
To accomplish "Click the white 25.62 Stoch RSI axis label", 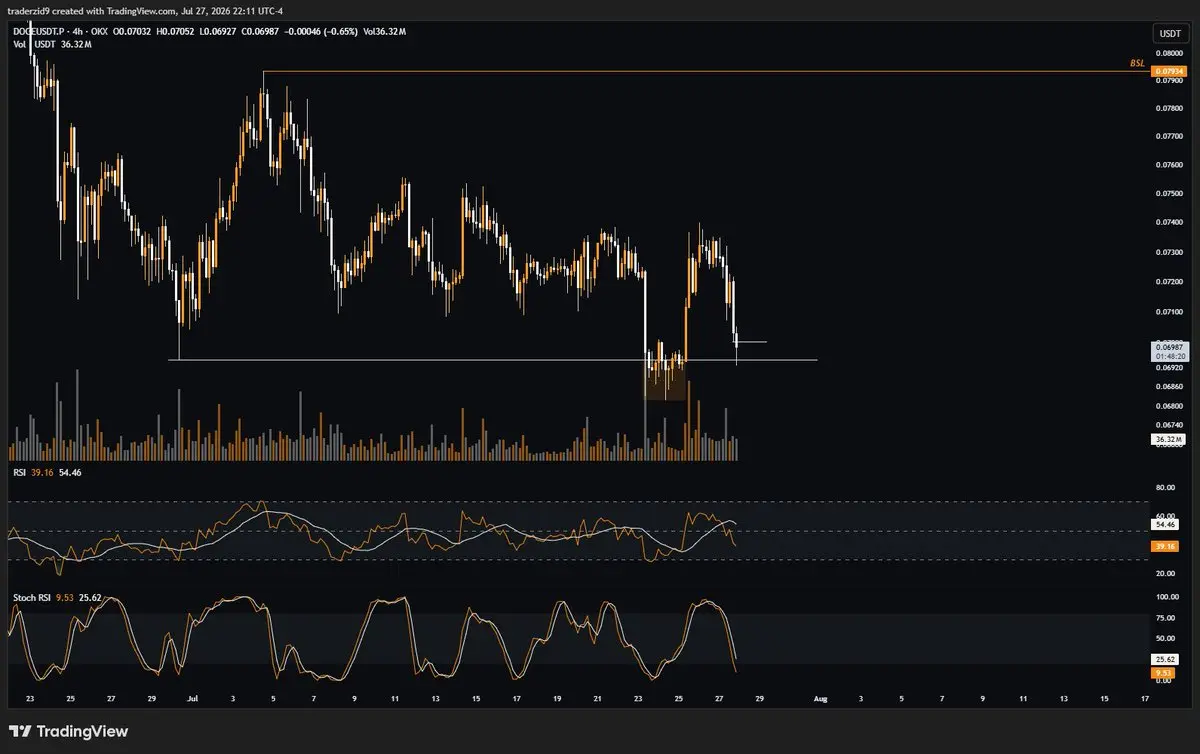I will pyautogui.click(x=1165, y=660).
